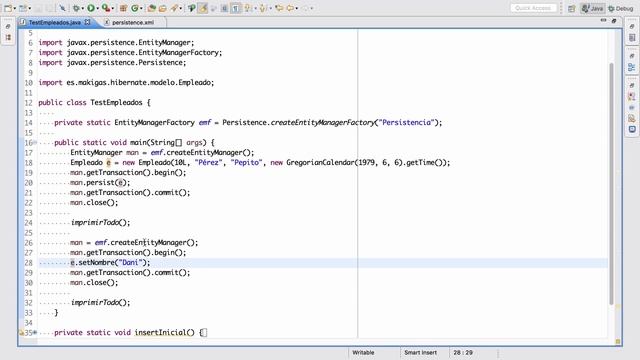Click the Open Task folder icon
The height and width of the screenshot is (360, 640).
click(163, 8)
